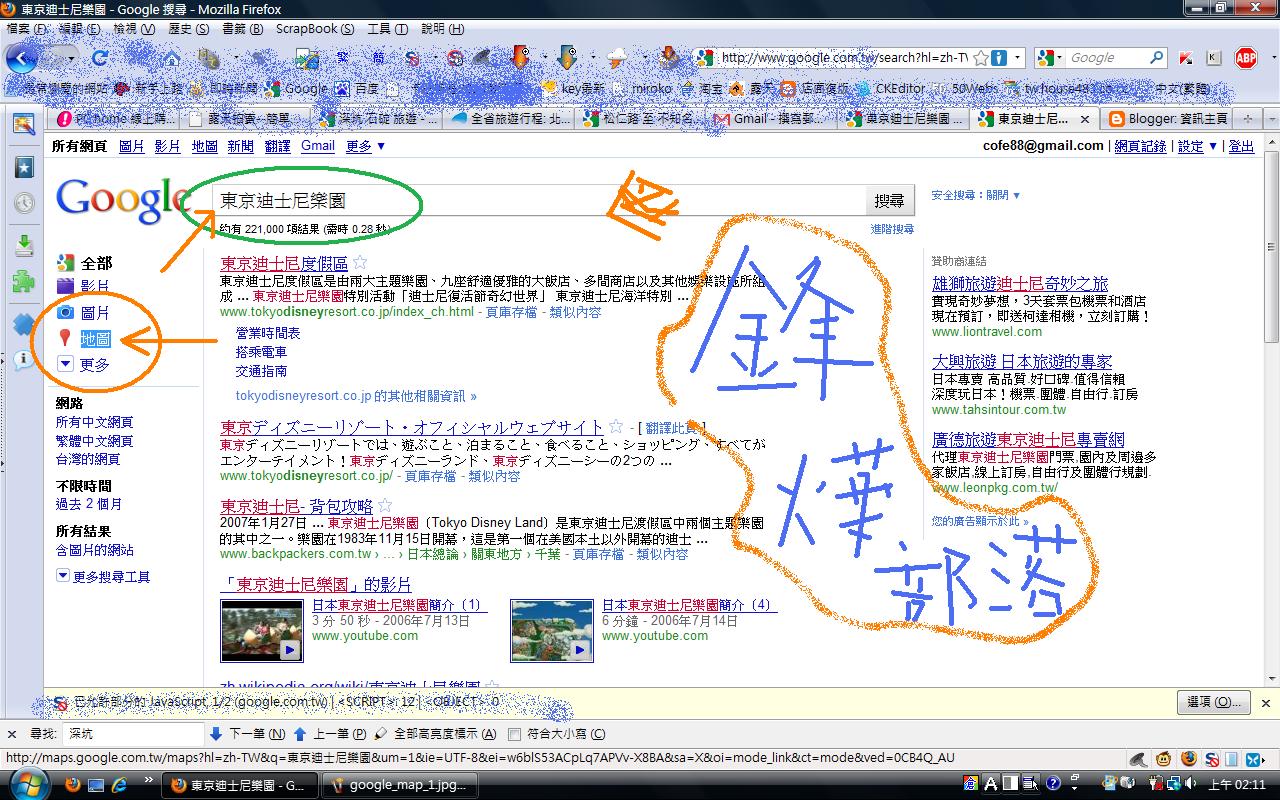Open the 設定 dropdown

pyautogui.click(x=1197, y=146)
